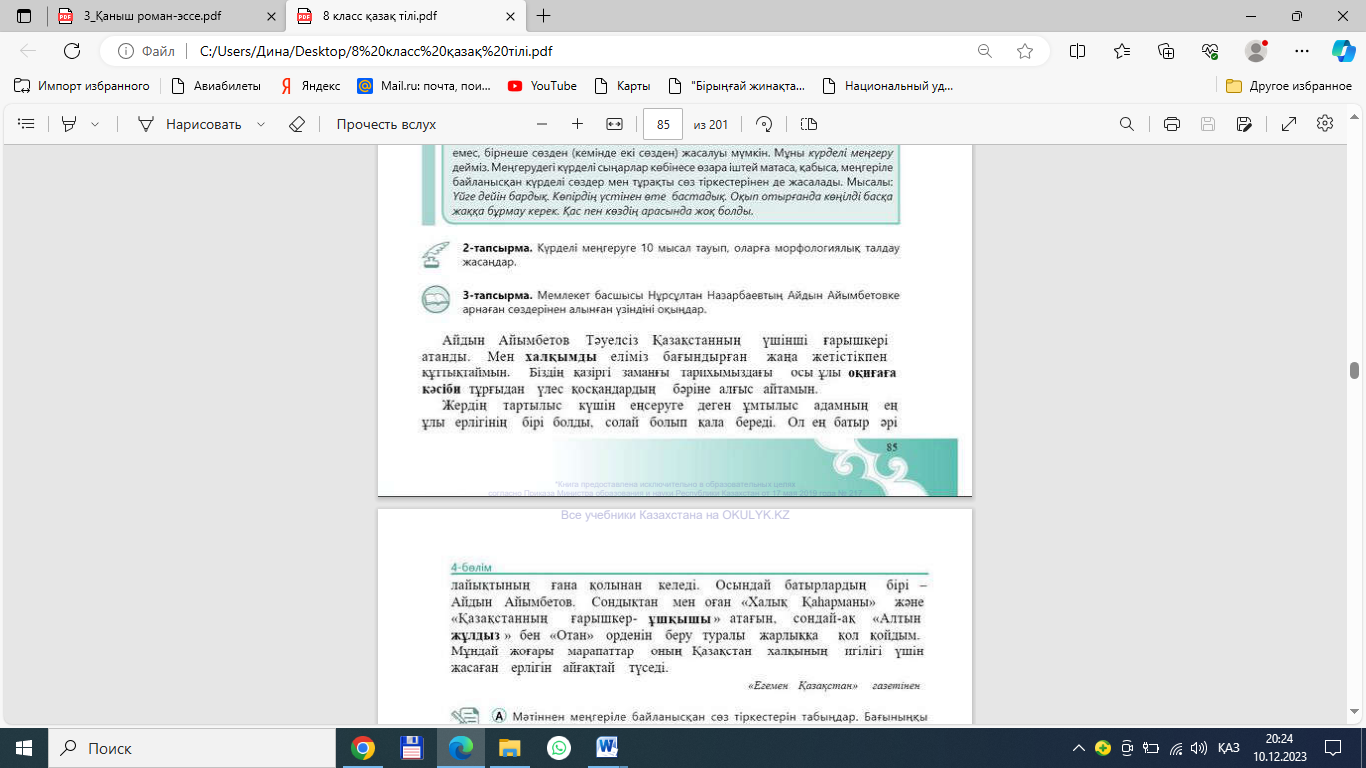Open the YouTube bookmark

pos(543,86)
